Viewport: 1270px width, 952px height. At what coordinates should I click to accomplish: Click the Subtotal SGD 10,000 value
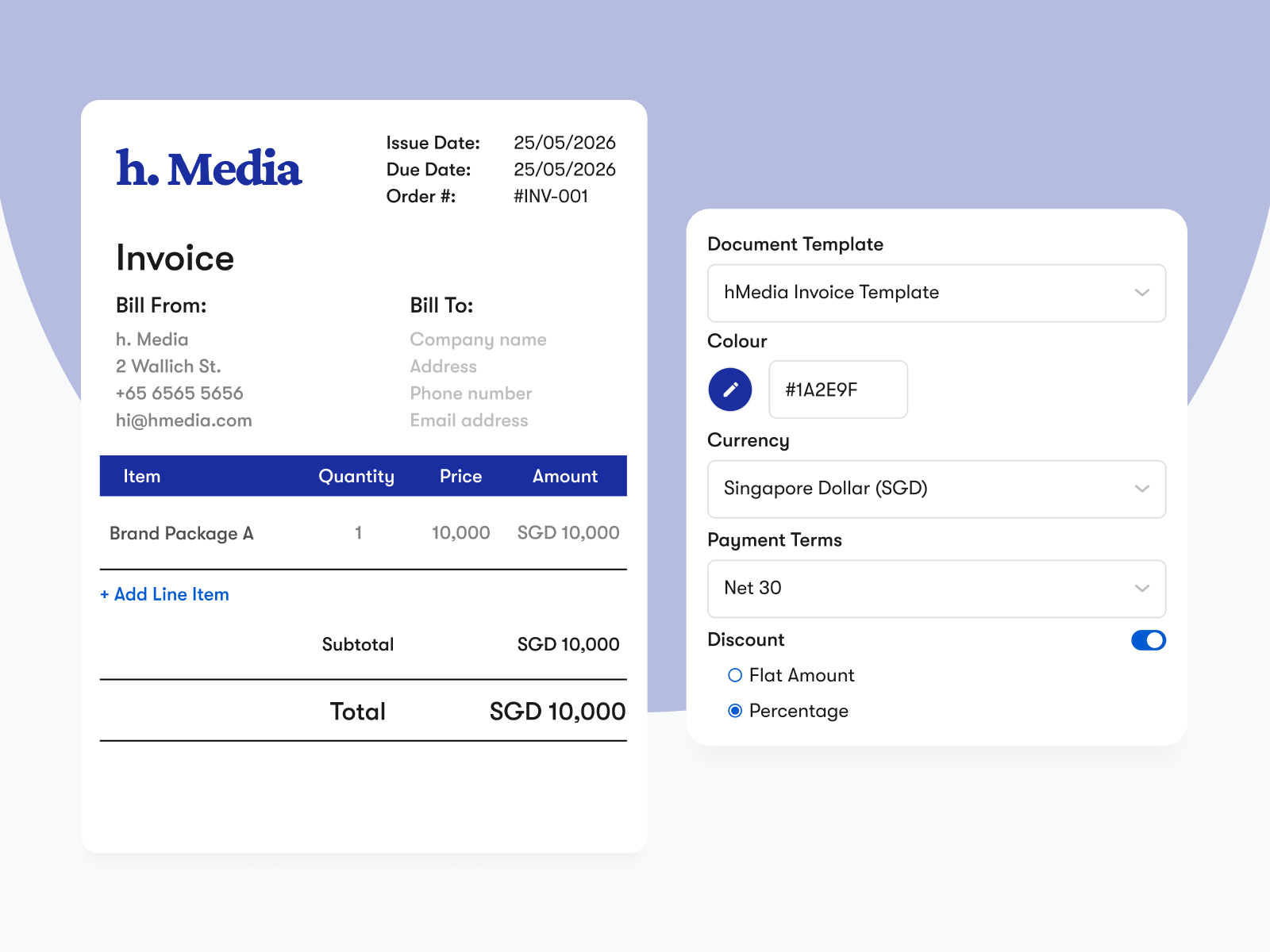click(x=568, y=644)
